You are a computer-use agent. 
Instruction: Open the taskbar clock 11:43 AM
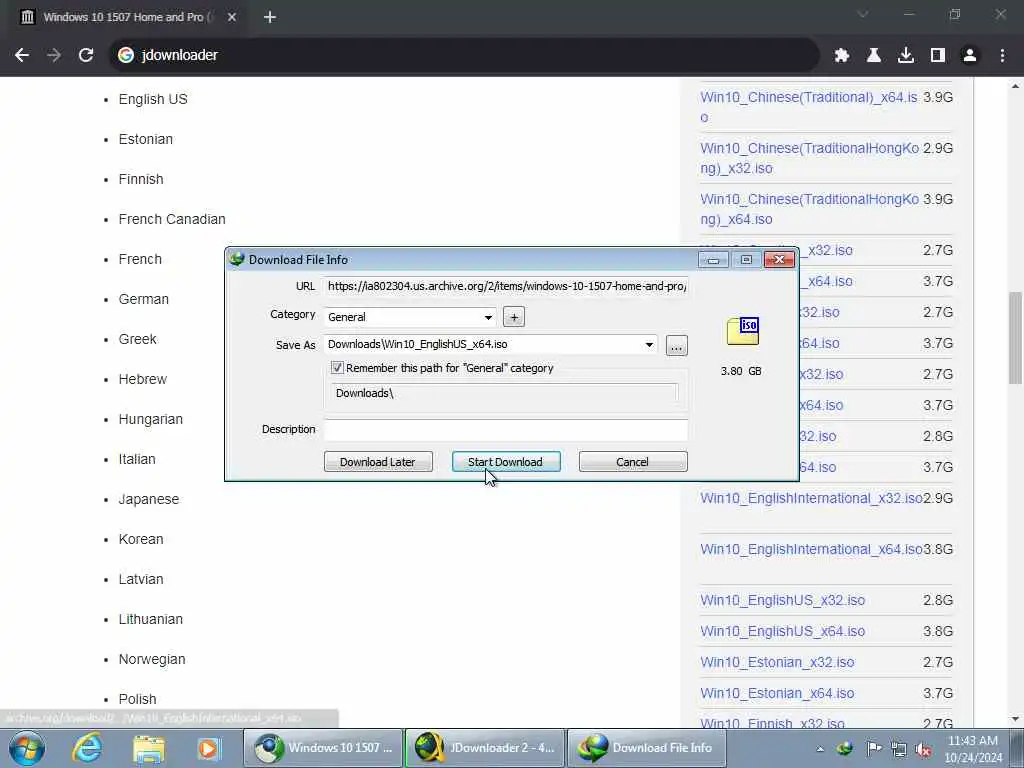973,749
